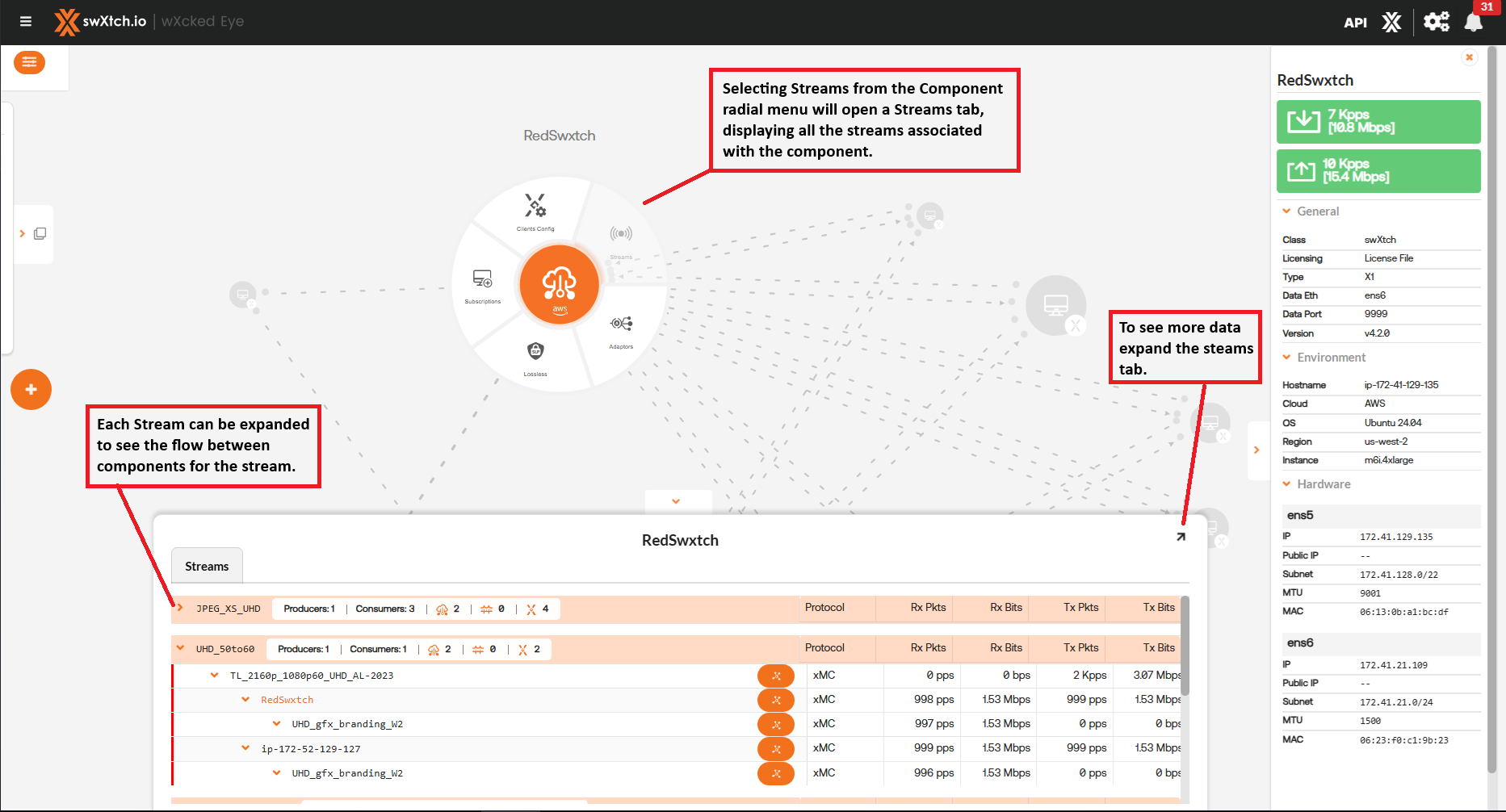Toggle the orange filter sliders button
1506x812 pixels.
[x=29, y=62]
